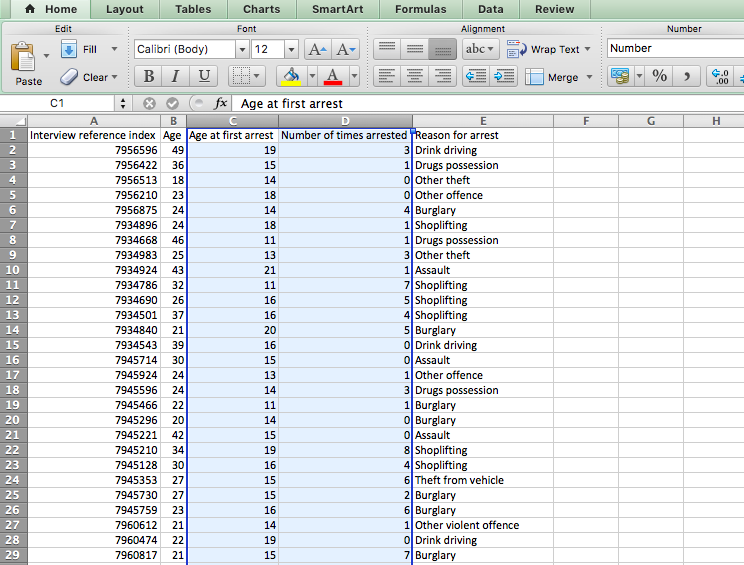Toggle bold formatting

point(149,76)
